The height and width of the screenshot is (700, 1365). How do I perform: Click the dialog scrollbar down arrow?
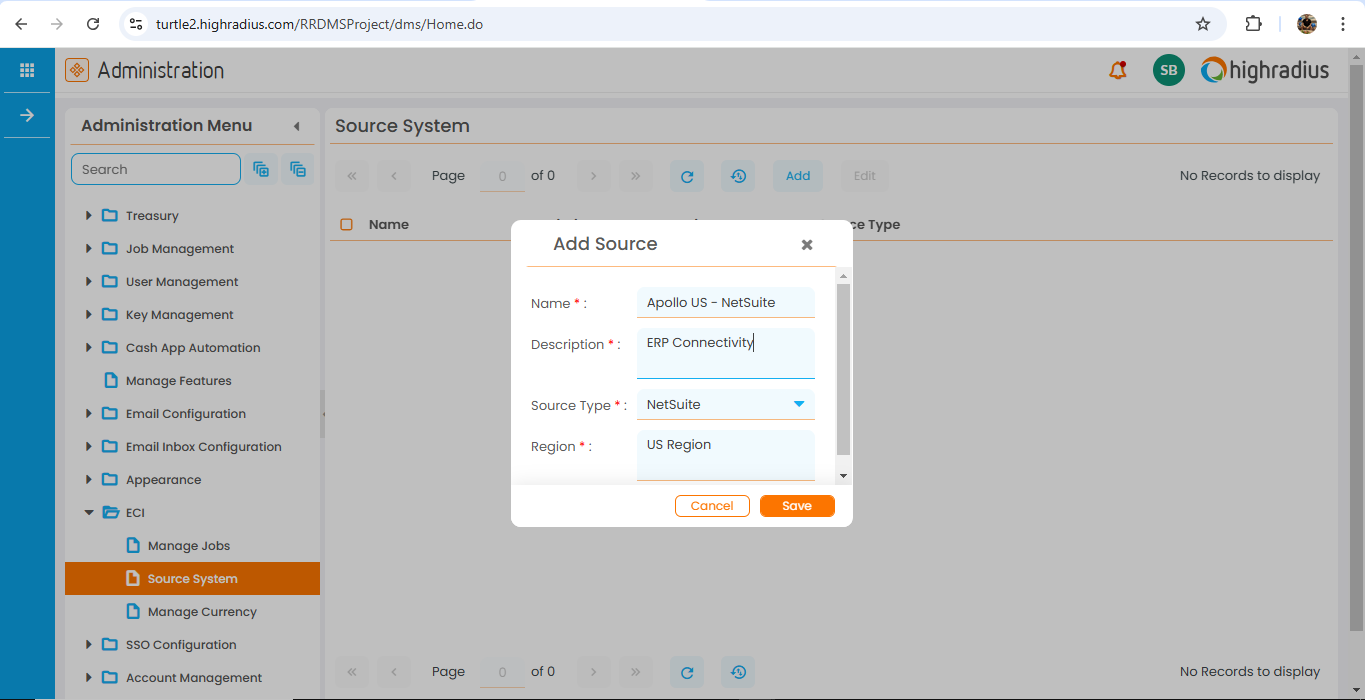point(843,476)
